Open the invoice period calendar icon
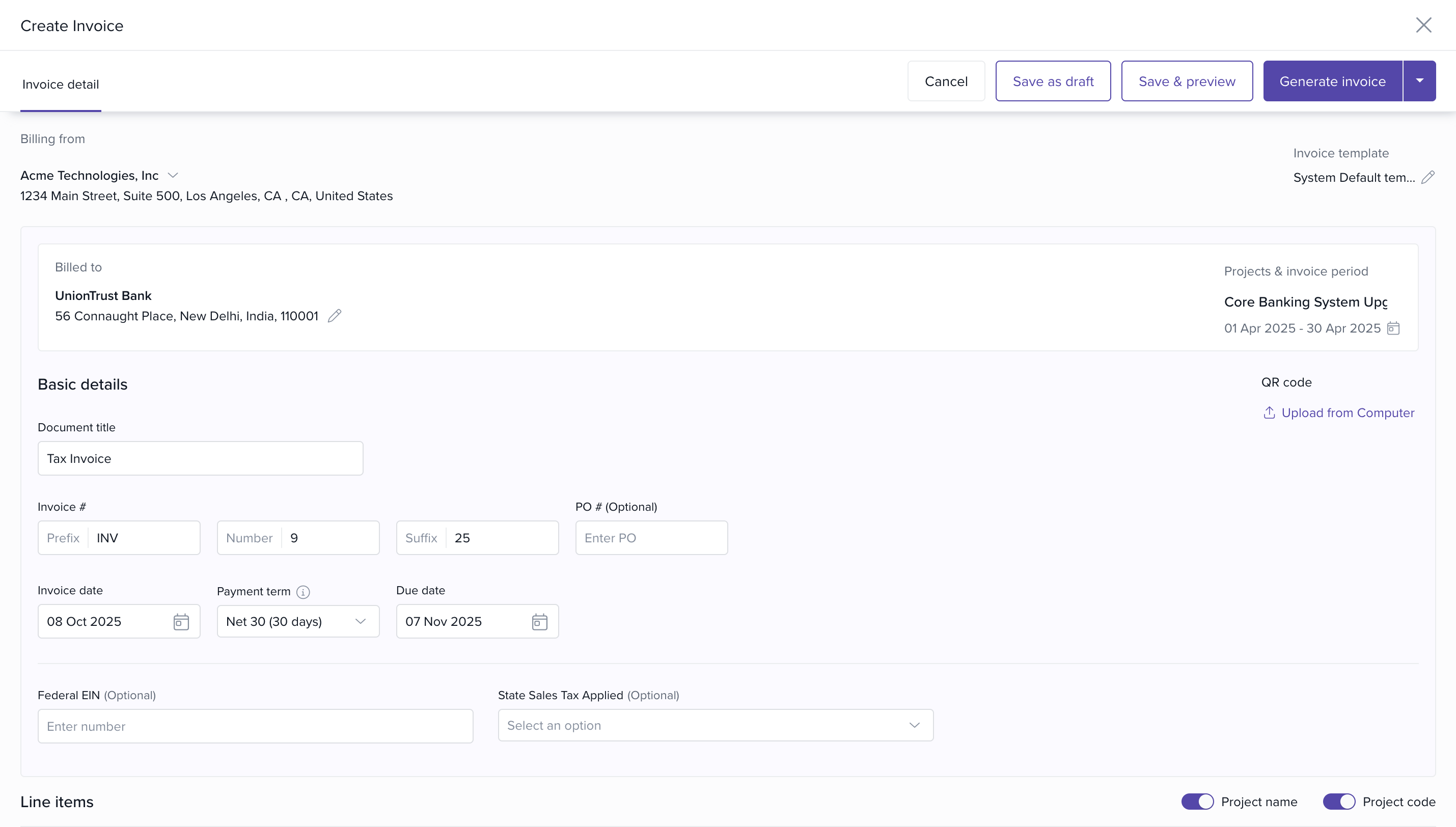This screenshot has height=827, width=1456. click(1393, 328)
